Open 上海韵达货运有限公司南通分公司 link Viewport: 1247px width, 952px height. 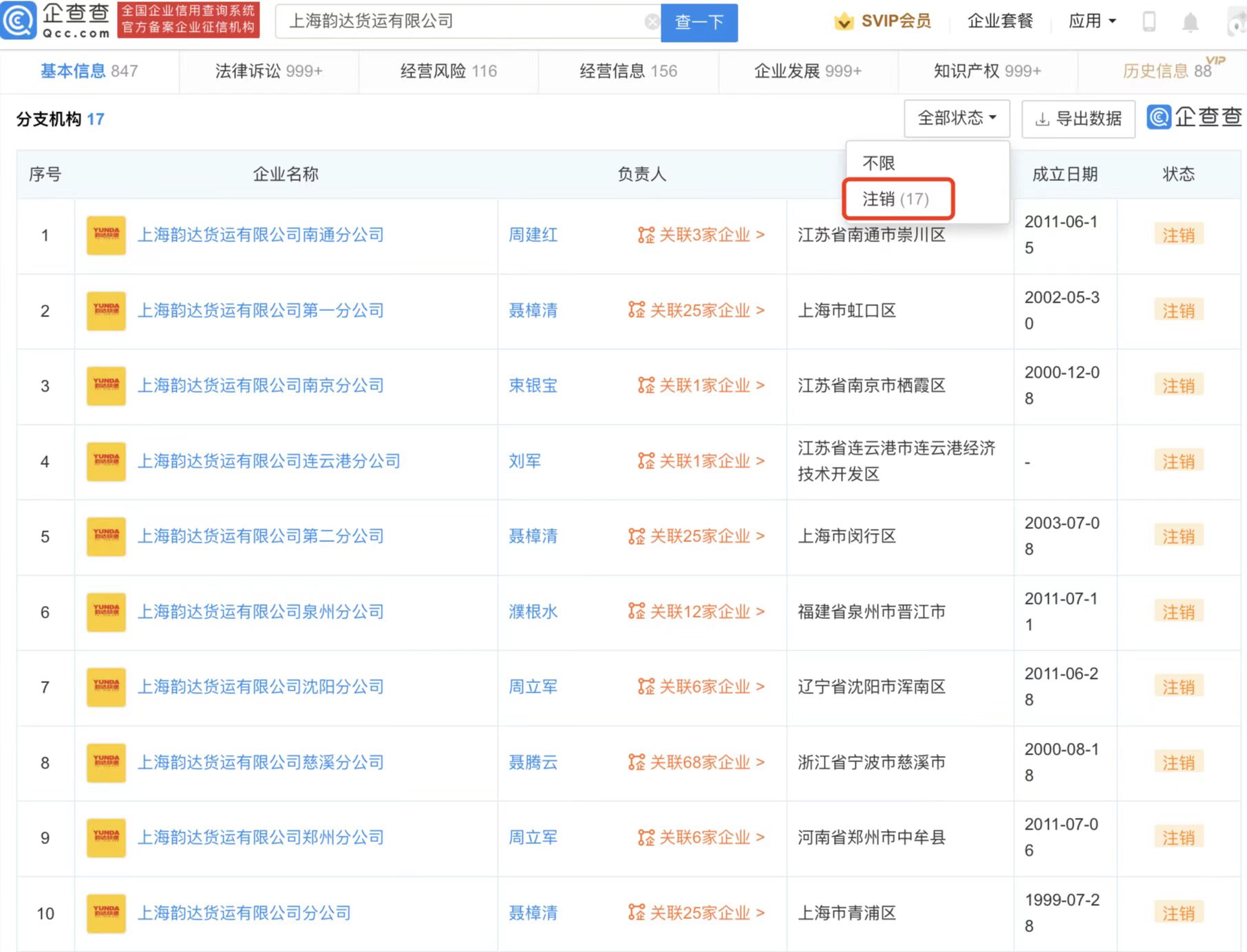tap(261, 235)
